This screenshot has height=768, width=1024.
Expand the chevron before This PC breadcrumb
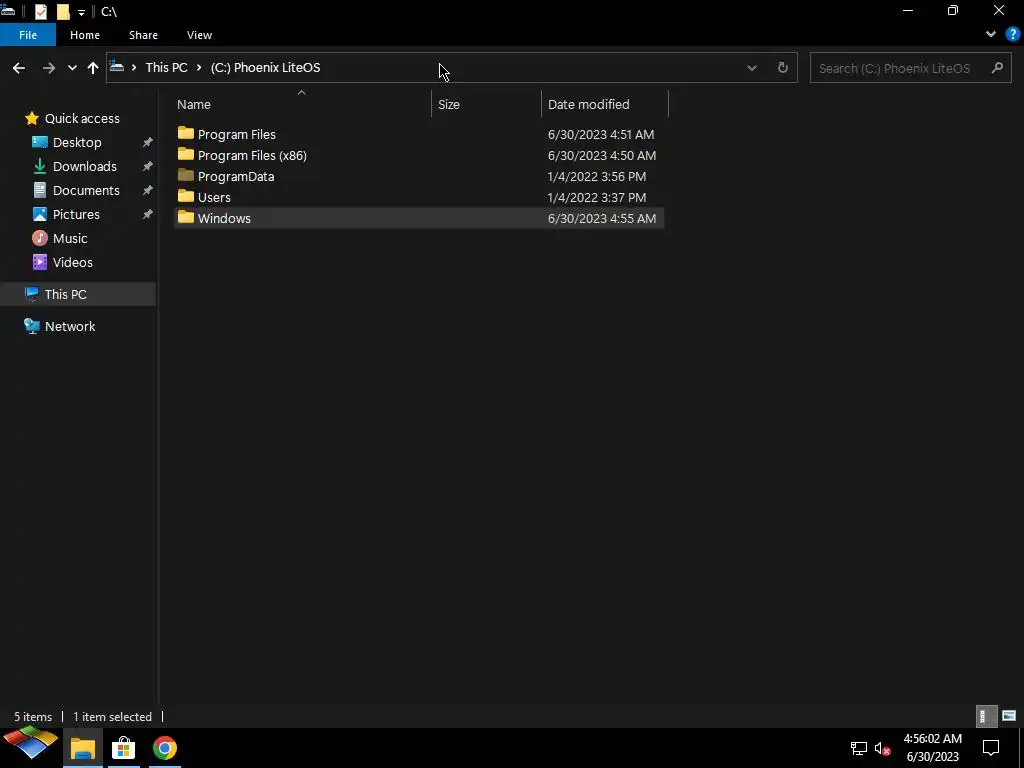pyautogui.click(x=134, y=67)
